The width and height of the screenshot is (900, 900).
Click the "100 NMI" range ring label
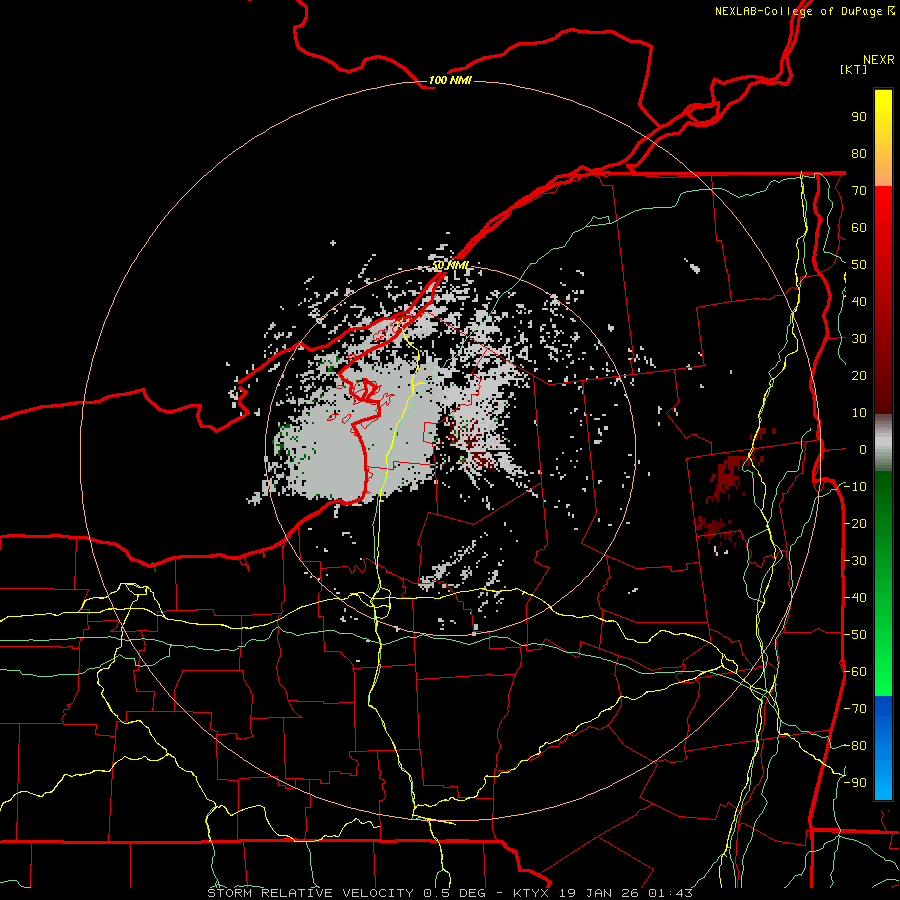pyautogui.click(x=450, y=80)
